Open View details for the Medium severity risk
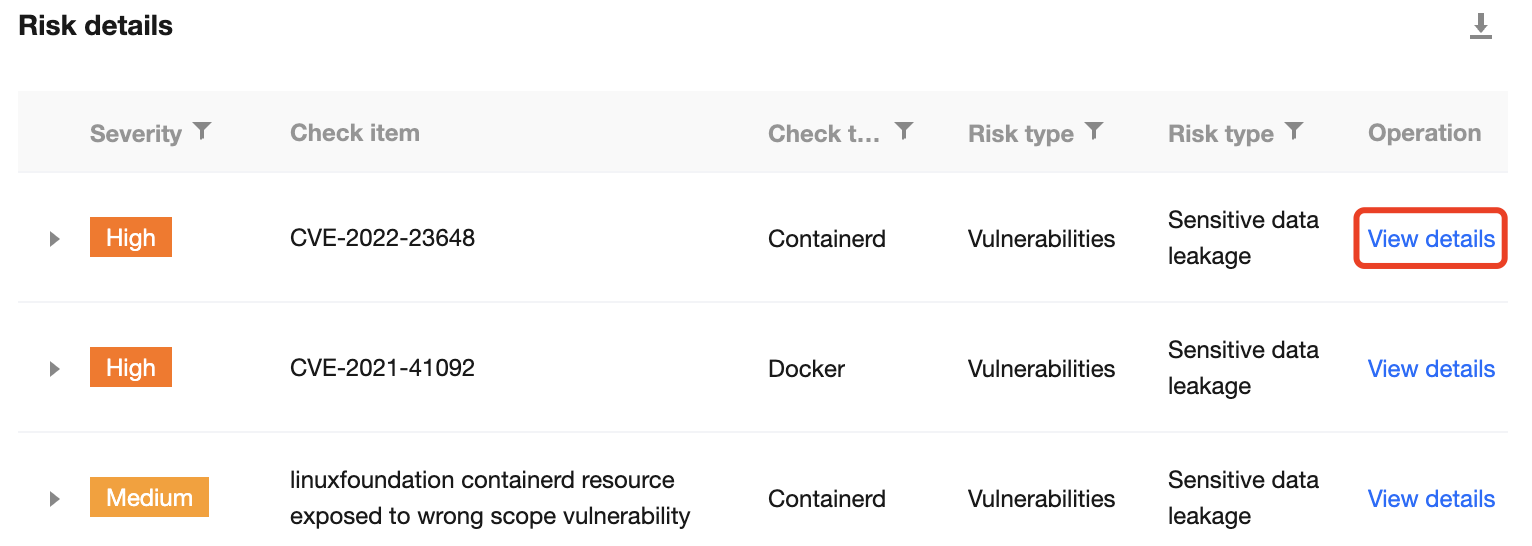 [x=1431, y=499]
